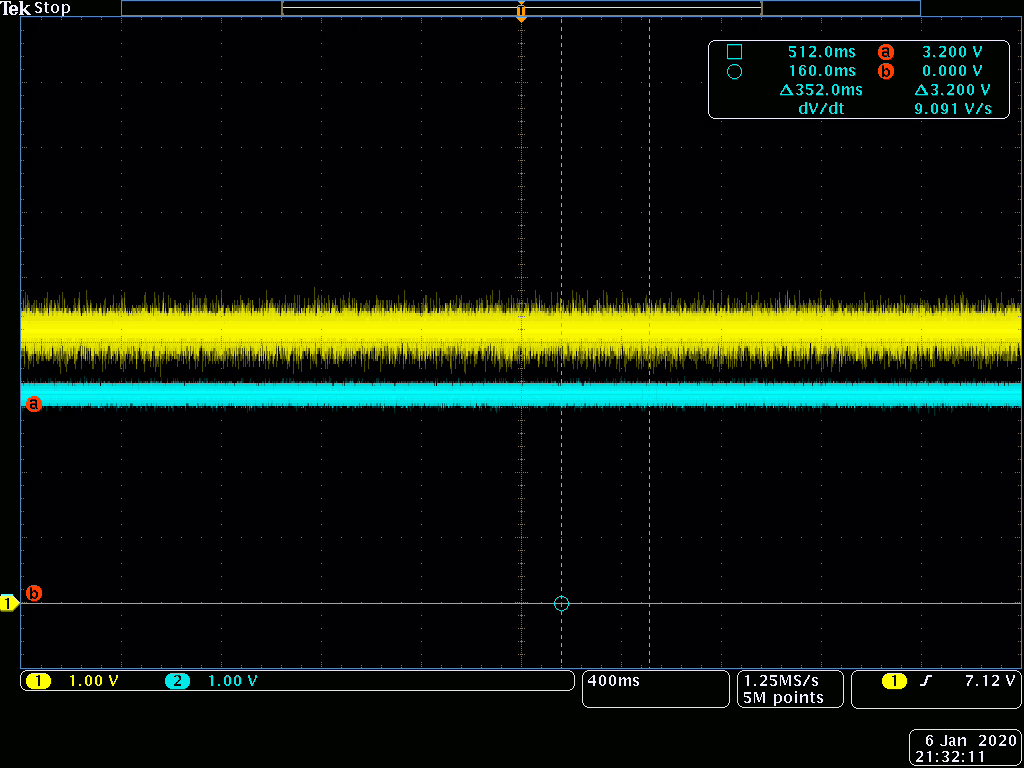Select cursor 'a' marker on left graticule edge
1024x768 pixels.
33,404
